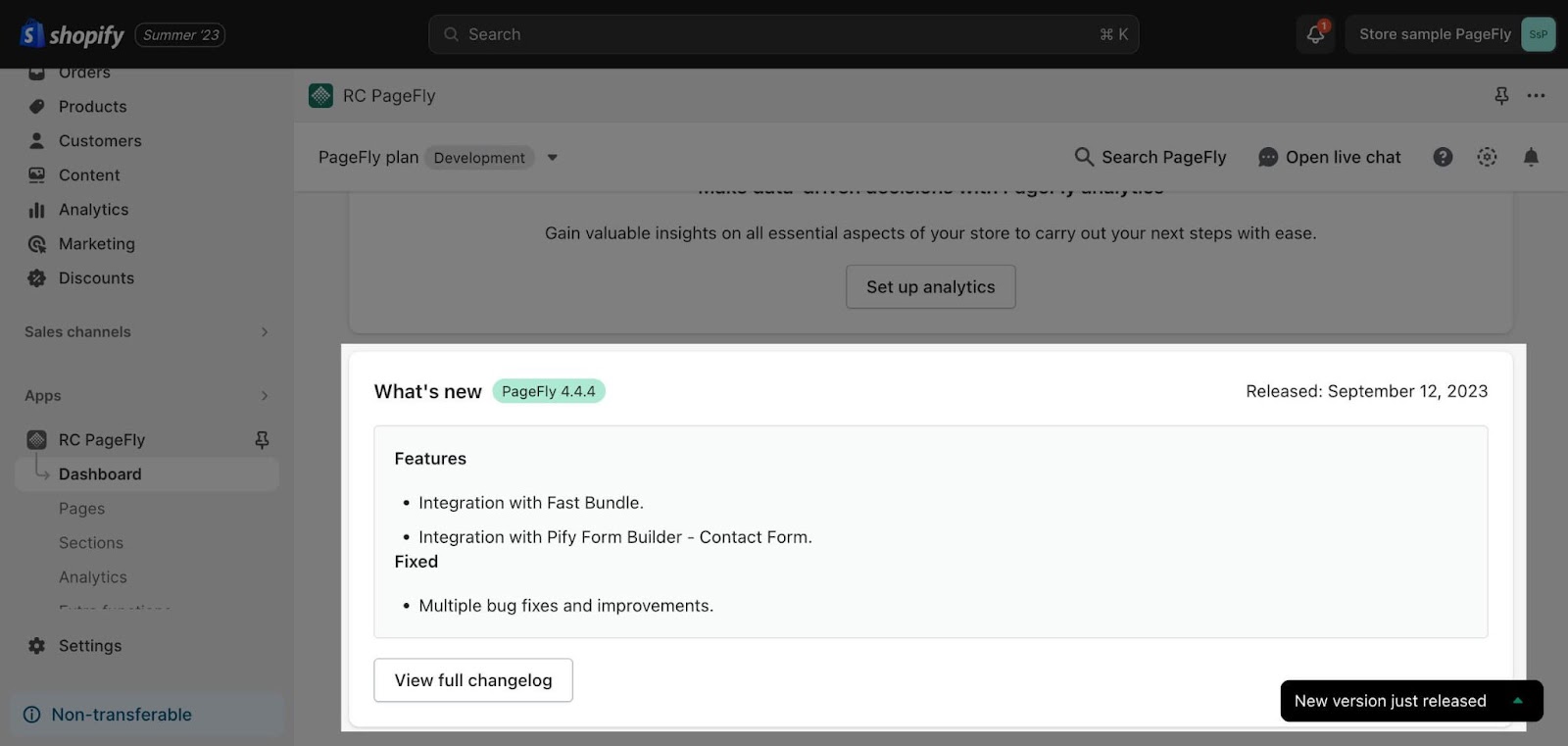Click Open live chat
The image size is (1568, 746).
(x=1330, y=157)
